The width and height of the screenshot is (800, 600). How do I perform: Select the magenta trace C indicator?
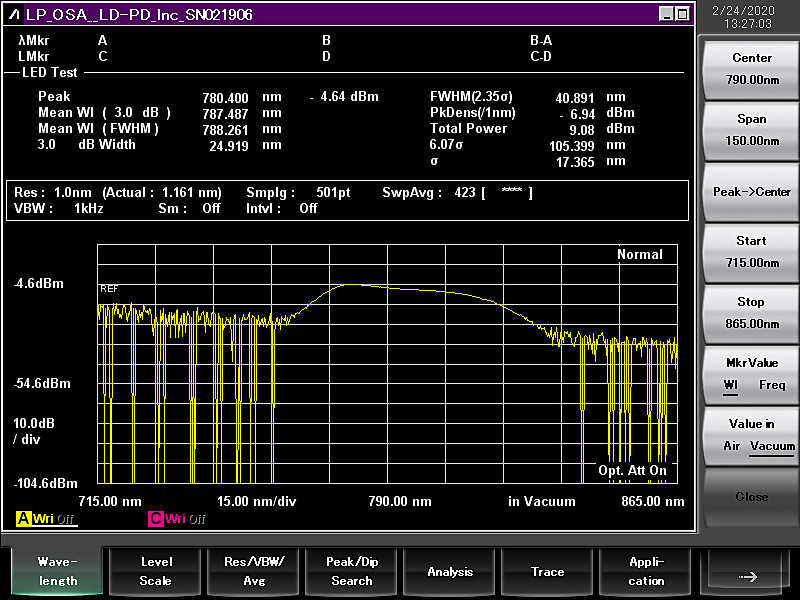click(x=156, y=519)
